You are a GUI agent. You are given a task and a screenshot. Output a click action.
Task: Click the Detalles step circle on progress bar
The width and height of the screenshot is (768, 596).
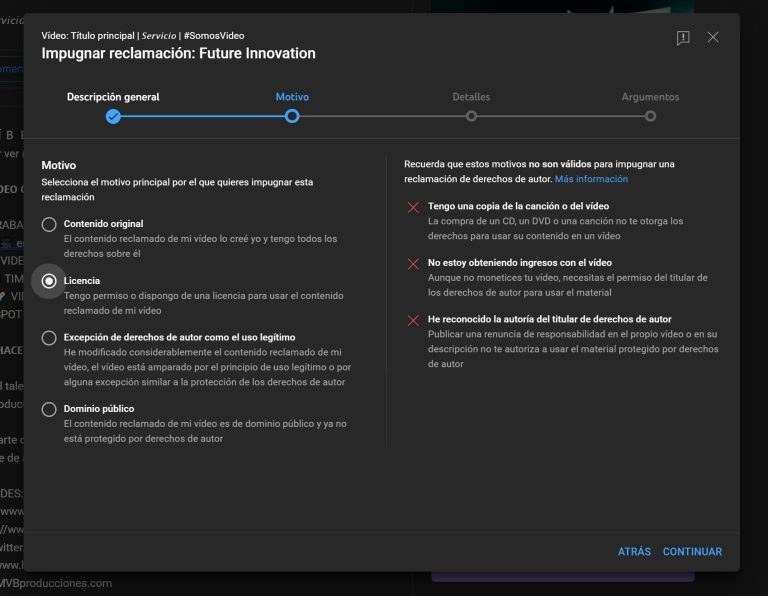tap(471, 117)
